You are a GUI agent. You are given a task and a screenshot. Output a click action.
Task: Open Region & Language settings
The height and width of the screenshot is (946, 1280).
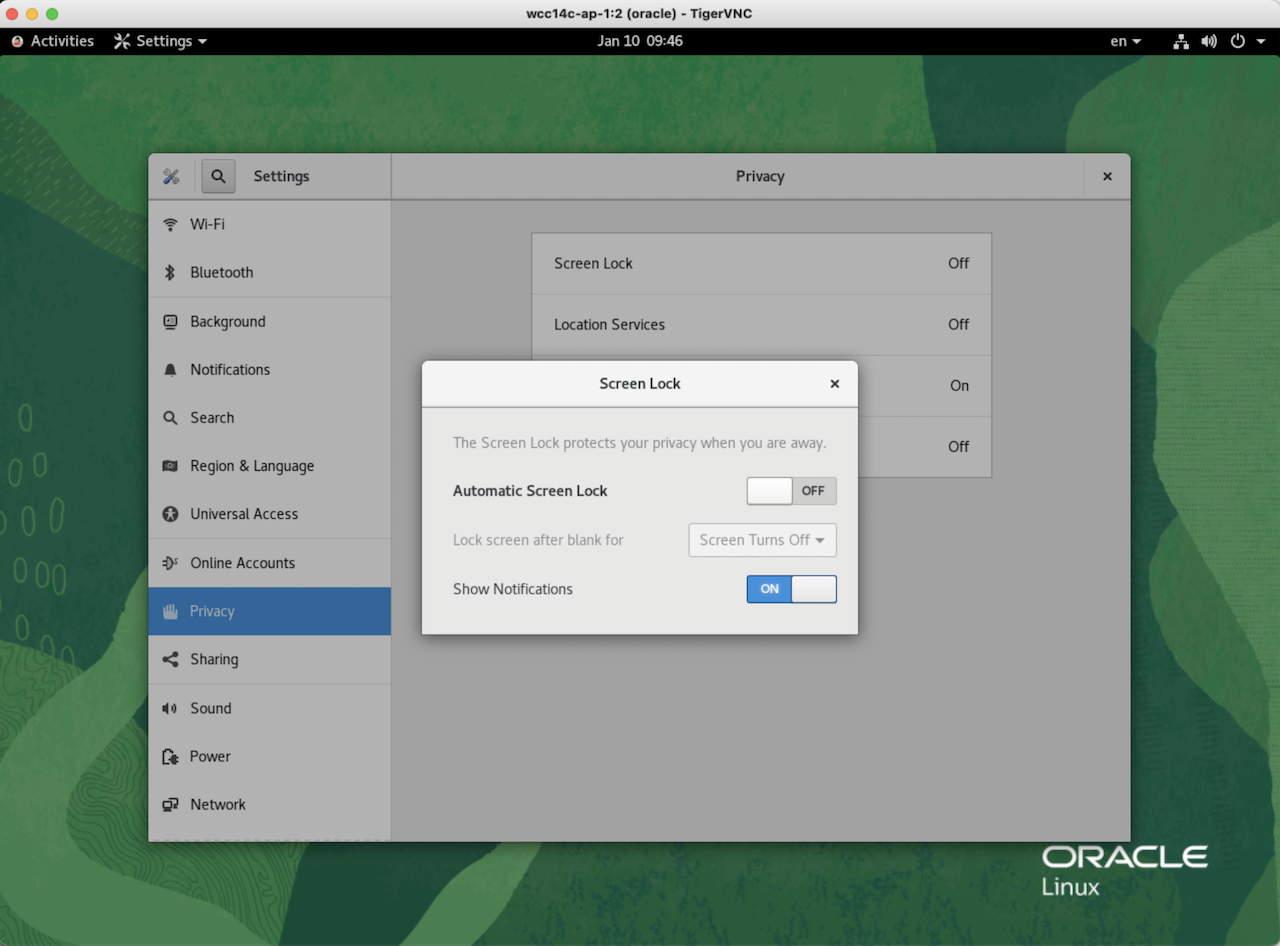coord(269,466)
